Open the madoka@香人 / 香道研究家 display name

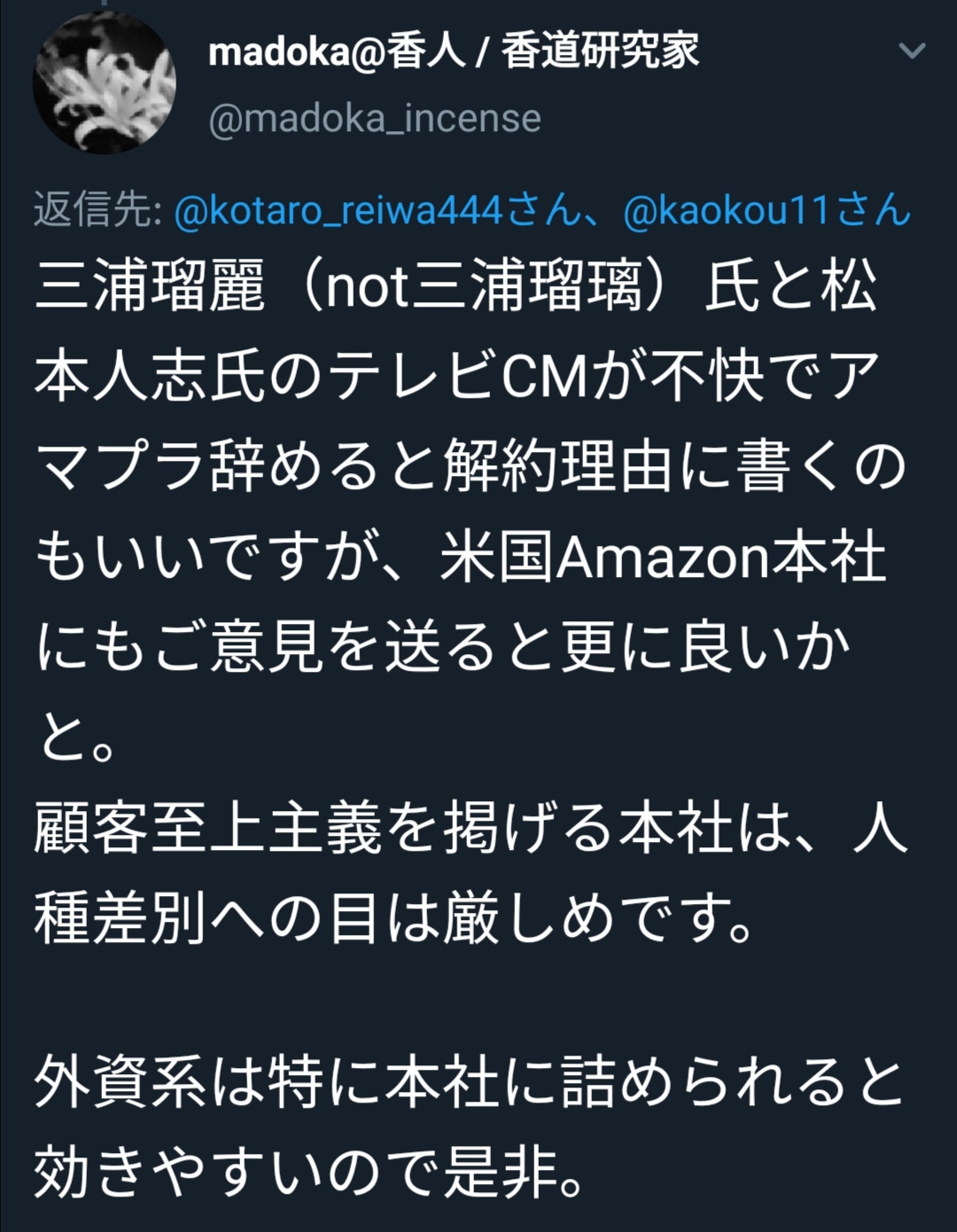point(454,51)
